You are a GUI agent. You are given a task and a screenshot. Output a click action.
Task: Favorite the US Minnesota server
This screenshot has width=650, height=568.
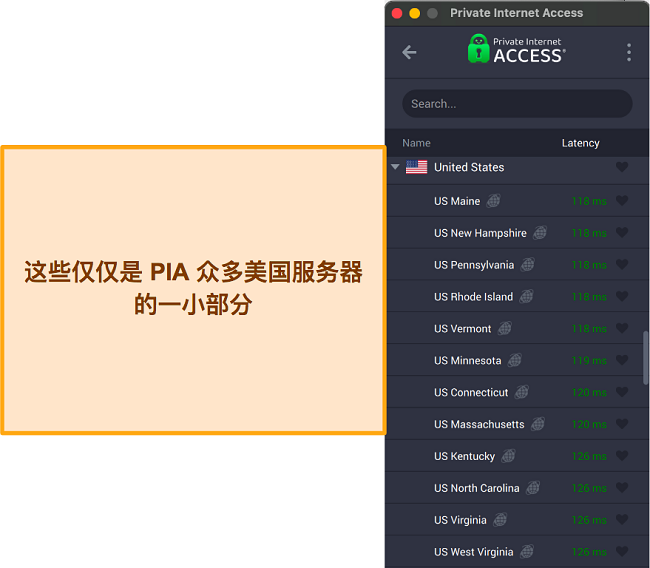[622, 360]
